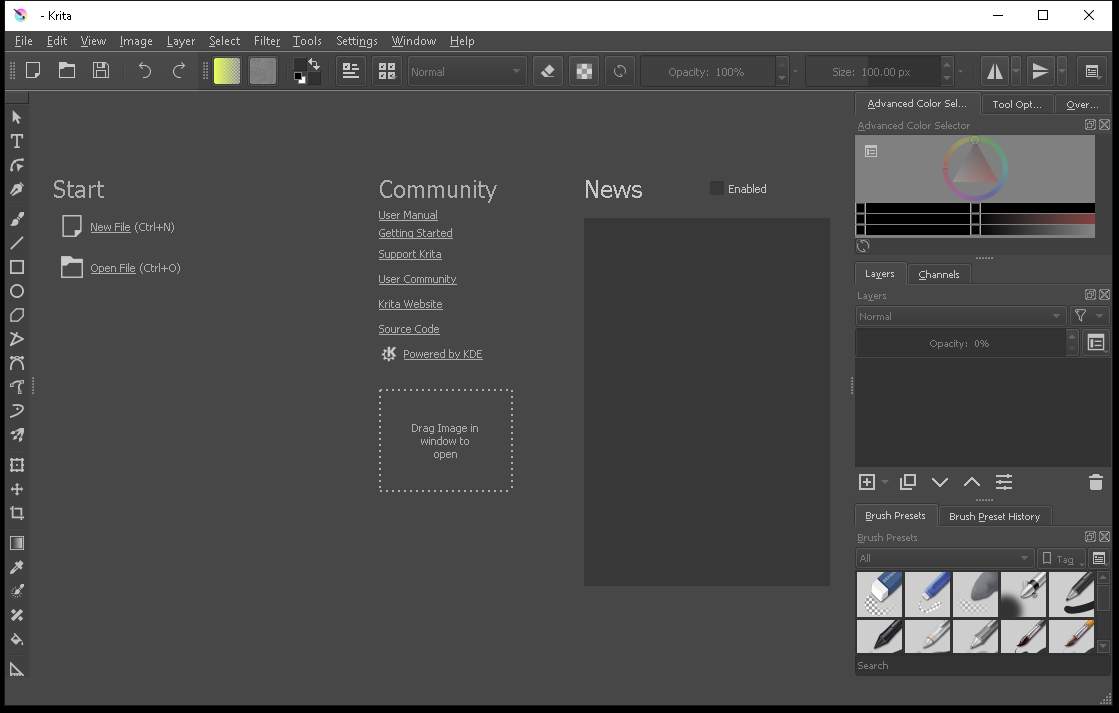Open the All tags dropdown in Brush Presets
Viewport: 1119px width, 713px height.
coord(943,558)
